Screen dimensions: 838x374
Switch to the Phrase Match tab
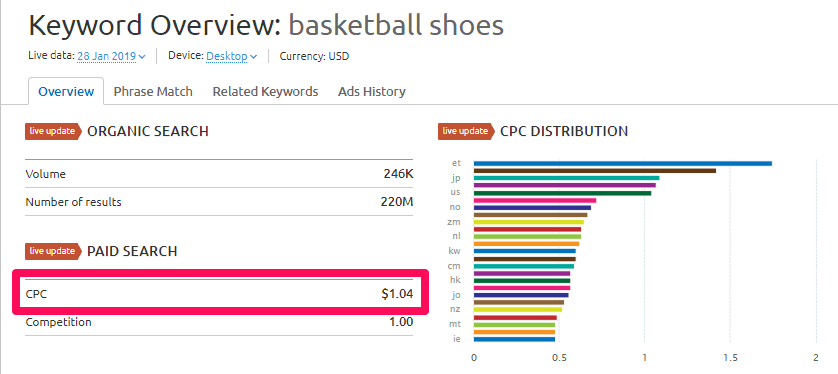coord(153,91)
